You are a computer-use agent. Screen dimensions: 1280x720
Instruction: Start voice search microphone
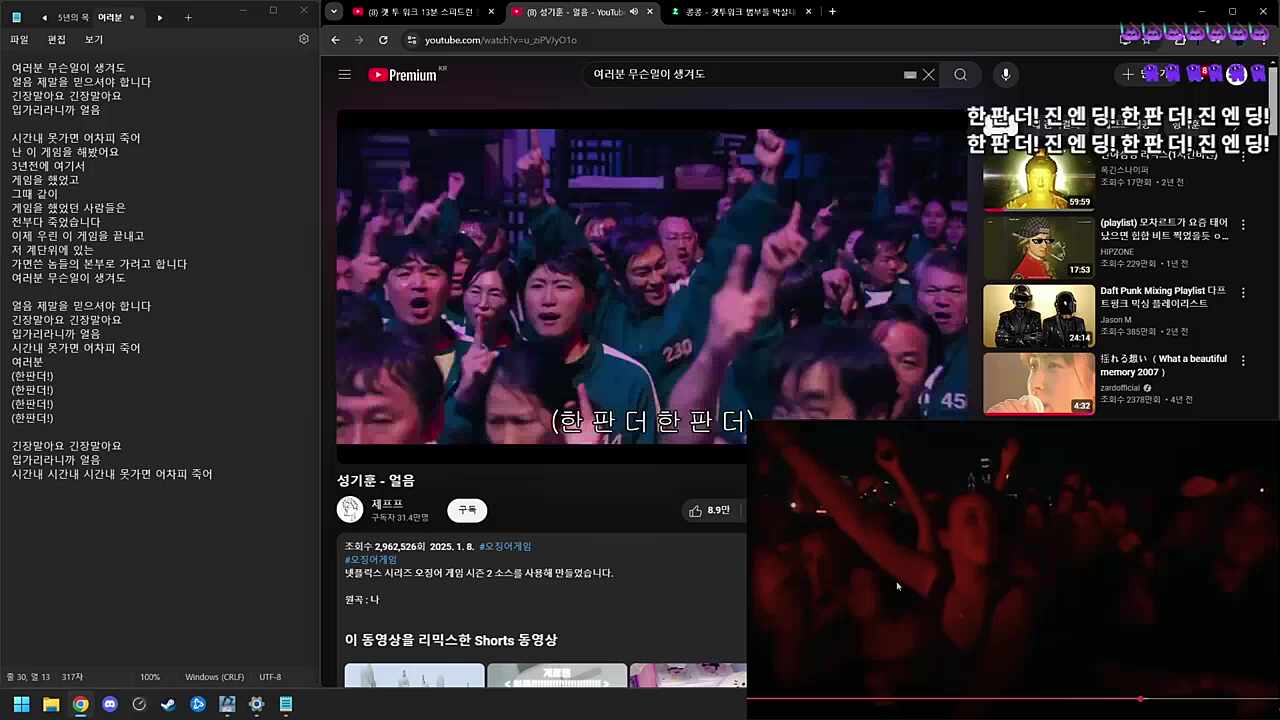click(1006, 74)
